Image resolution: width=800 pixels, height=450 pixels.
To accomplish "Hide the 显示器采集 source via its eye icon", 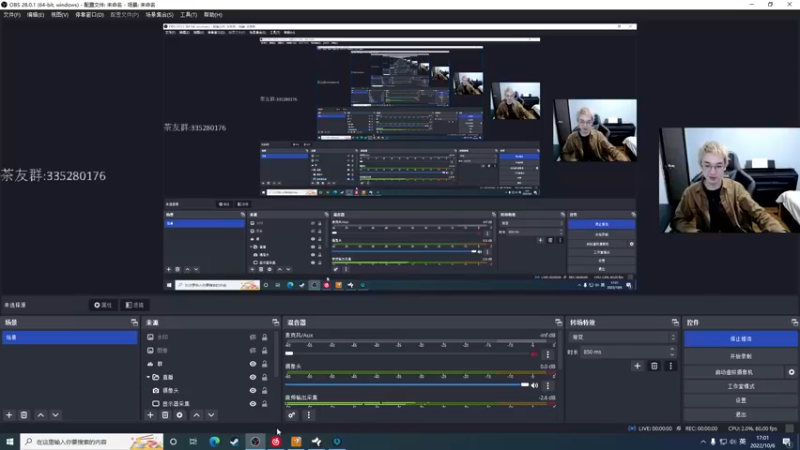I will 253,404.
